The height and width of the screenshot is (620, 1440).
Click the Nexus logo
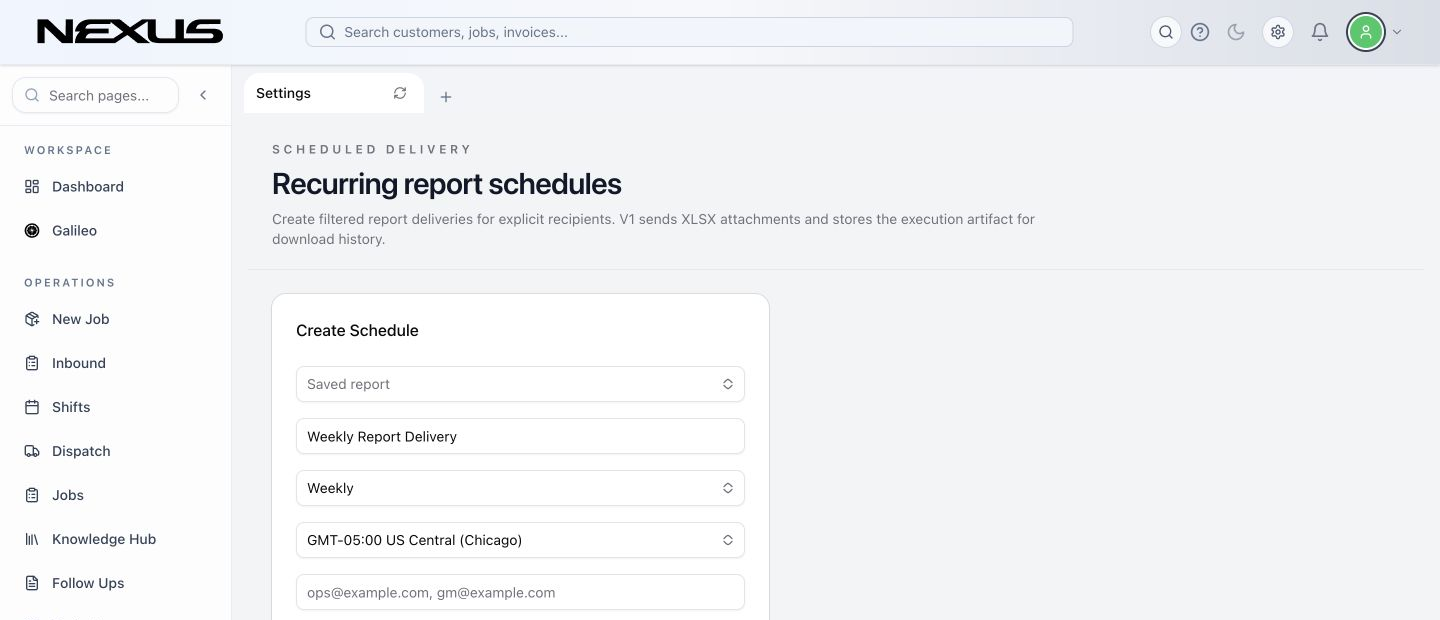(130, 32)
